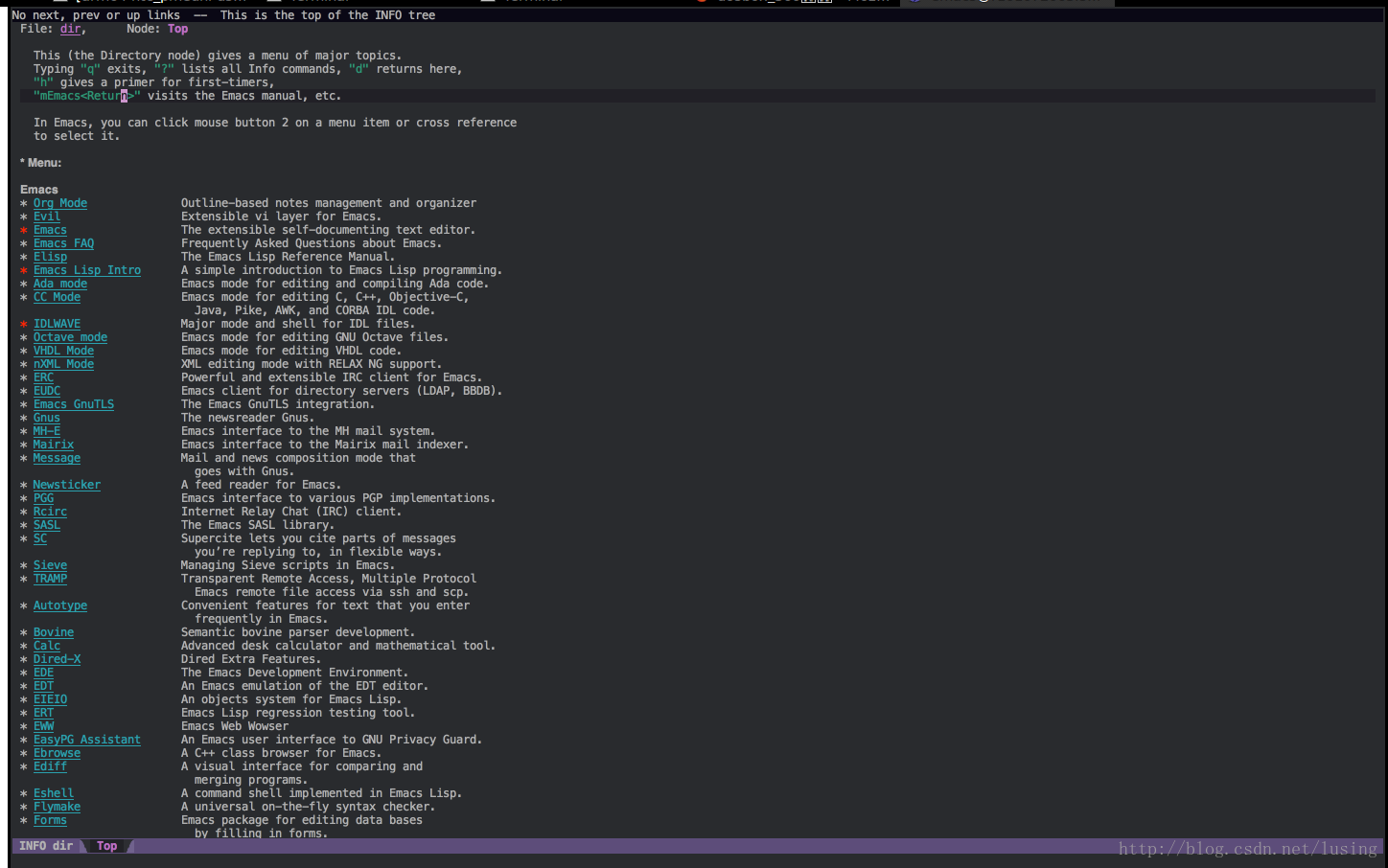
Task: Follow the EUDC link
Action: 47,391
